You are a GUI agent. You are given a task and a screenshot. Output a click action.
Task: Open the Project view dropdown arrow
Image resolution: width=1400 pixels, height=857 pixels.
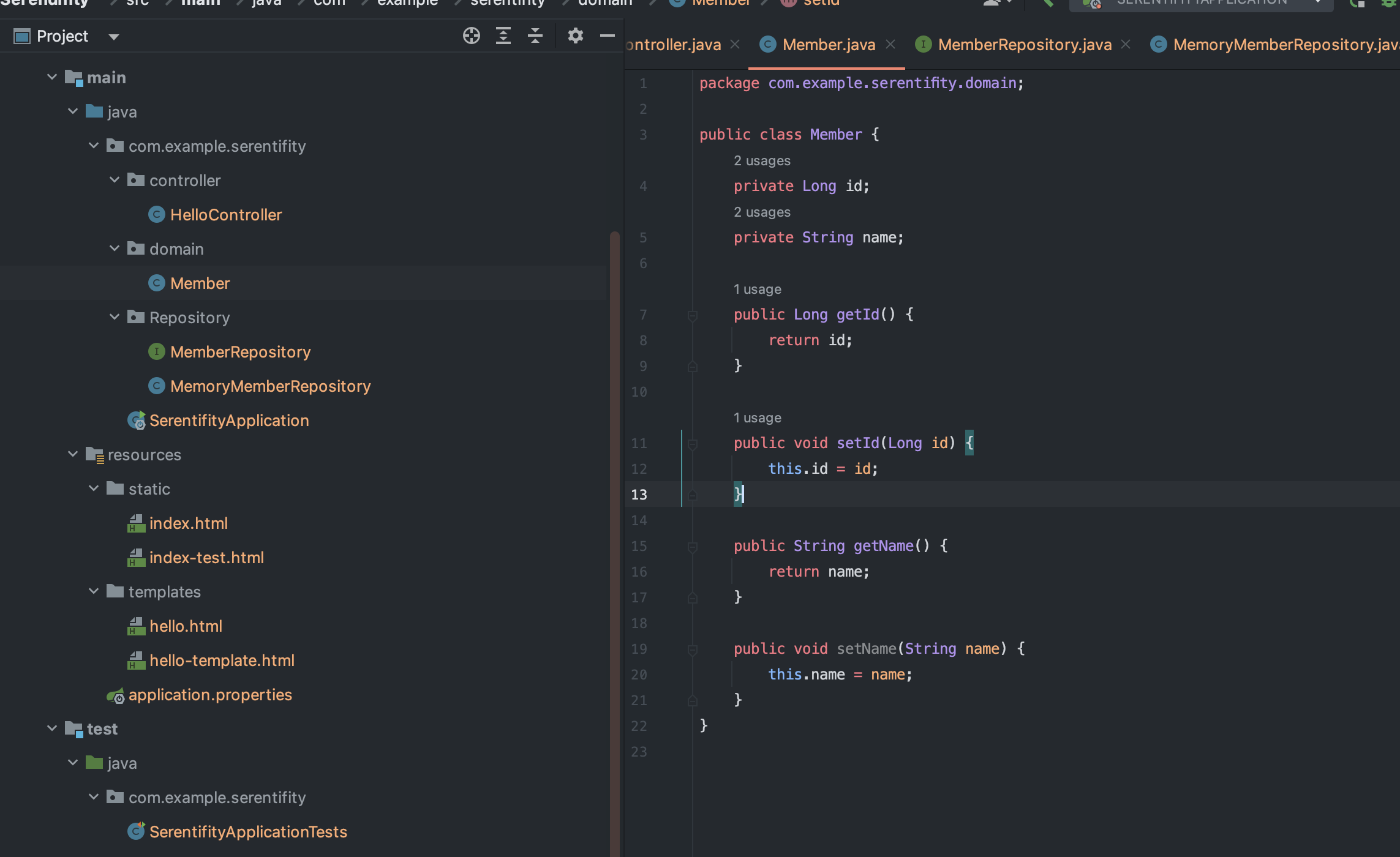pyautogui.click(x=114, y=37)
